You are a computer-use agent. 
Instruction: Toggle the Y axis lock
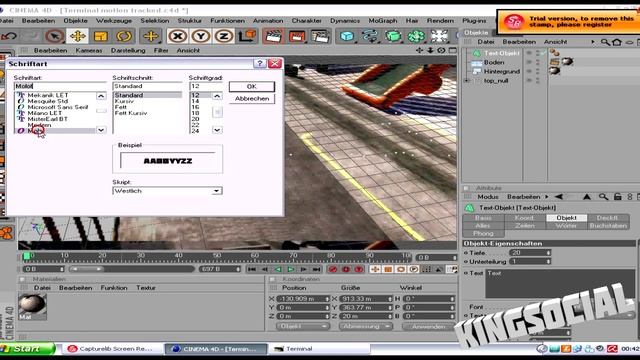pyautogui.click(x=200, y=36)
